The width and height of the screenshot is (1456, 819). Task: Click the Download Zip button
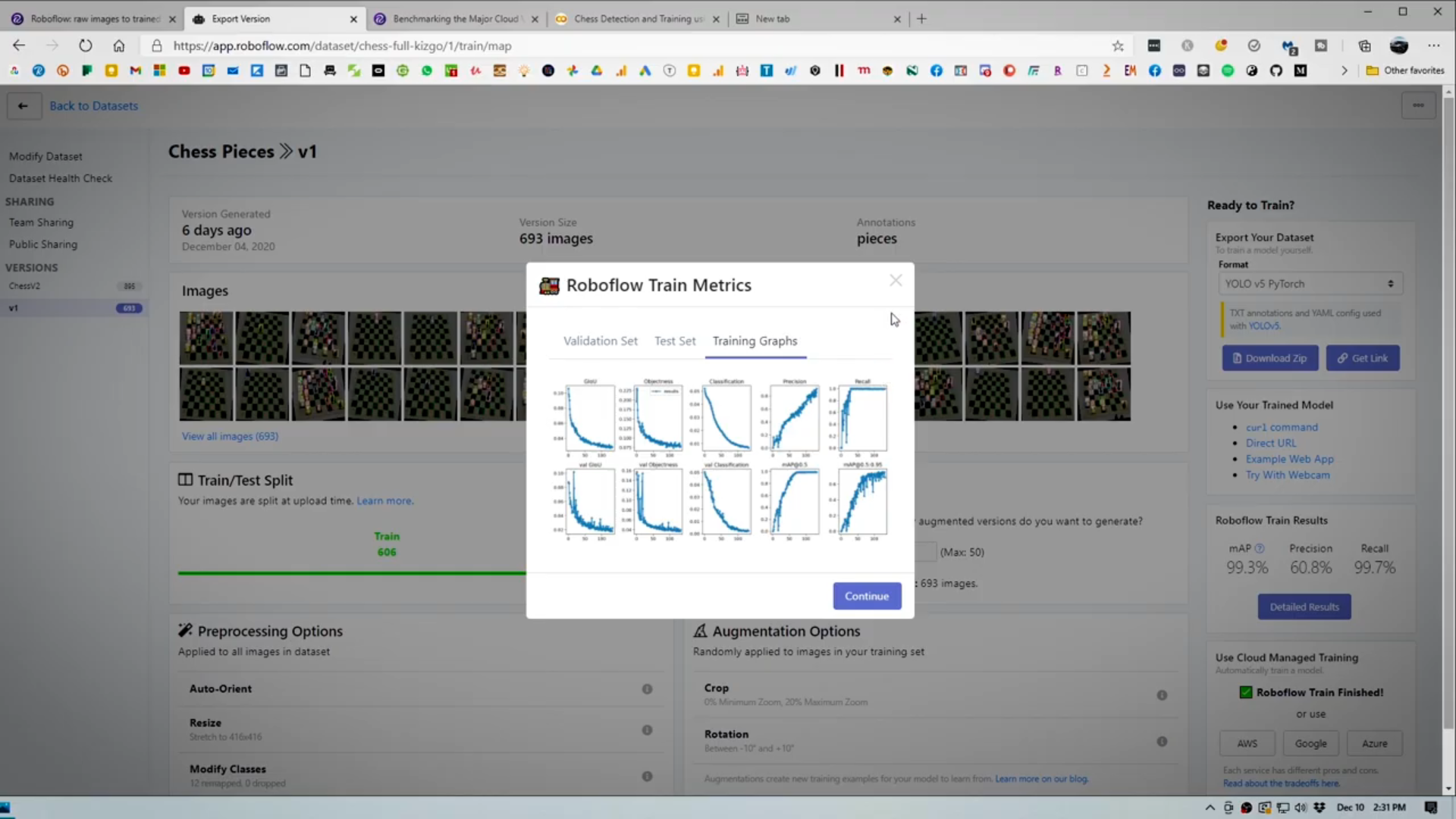pyautogui.click(x=1269, y=358)
